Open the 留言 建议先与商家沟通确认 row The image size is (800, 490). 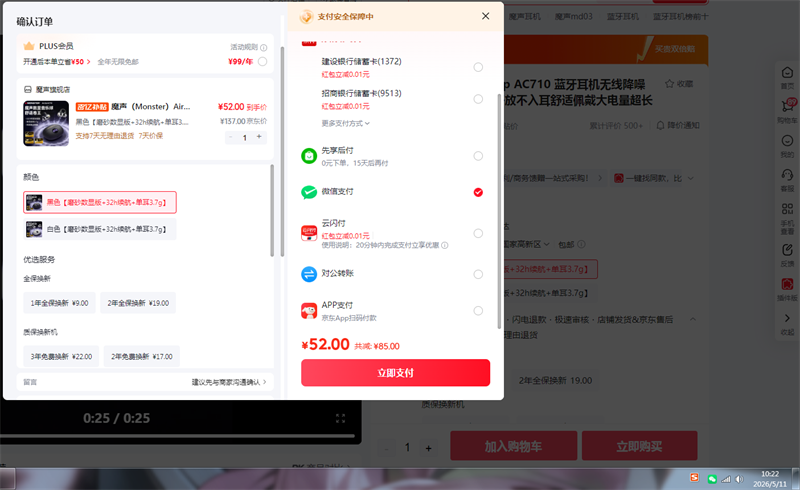pyautogui.click(x=145, y=382)
